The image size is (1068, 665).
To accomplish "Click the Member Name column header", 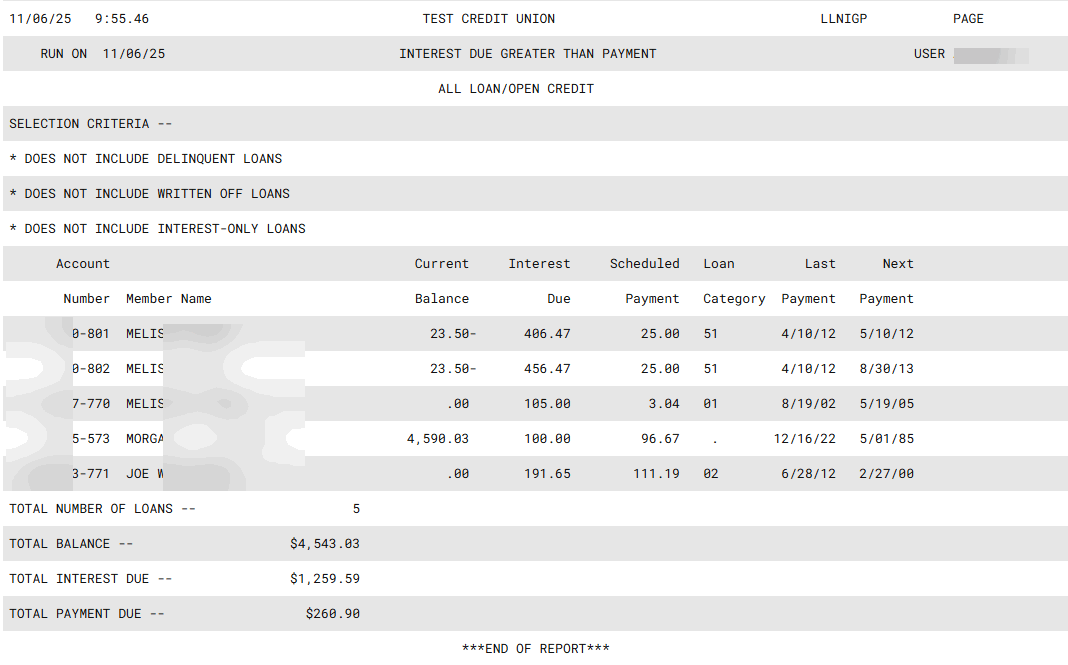I will point(168,299).
